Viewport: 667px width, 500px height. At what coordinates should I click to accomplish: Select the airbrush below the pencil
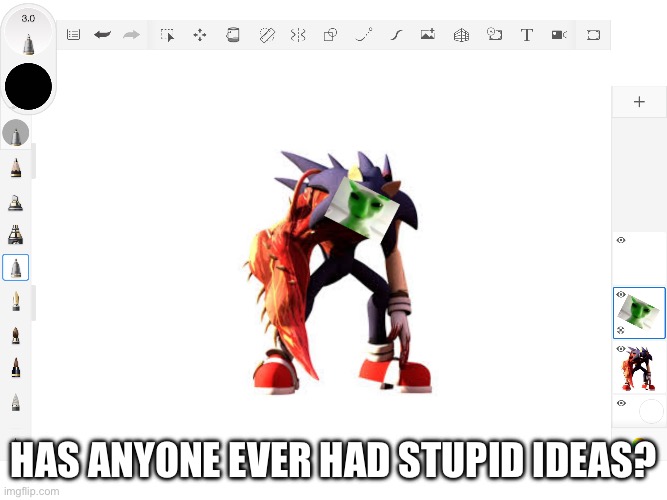click(16, 203)
